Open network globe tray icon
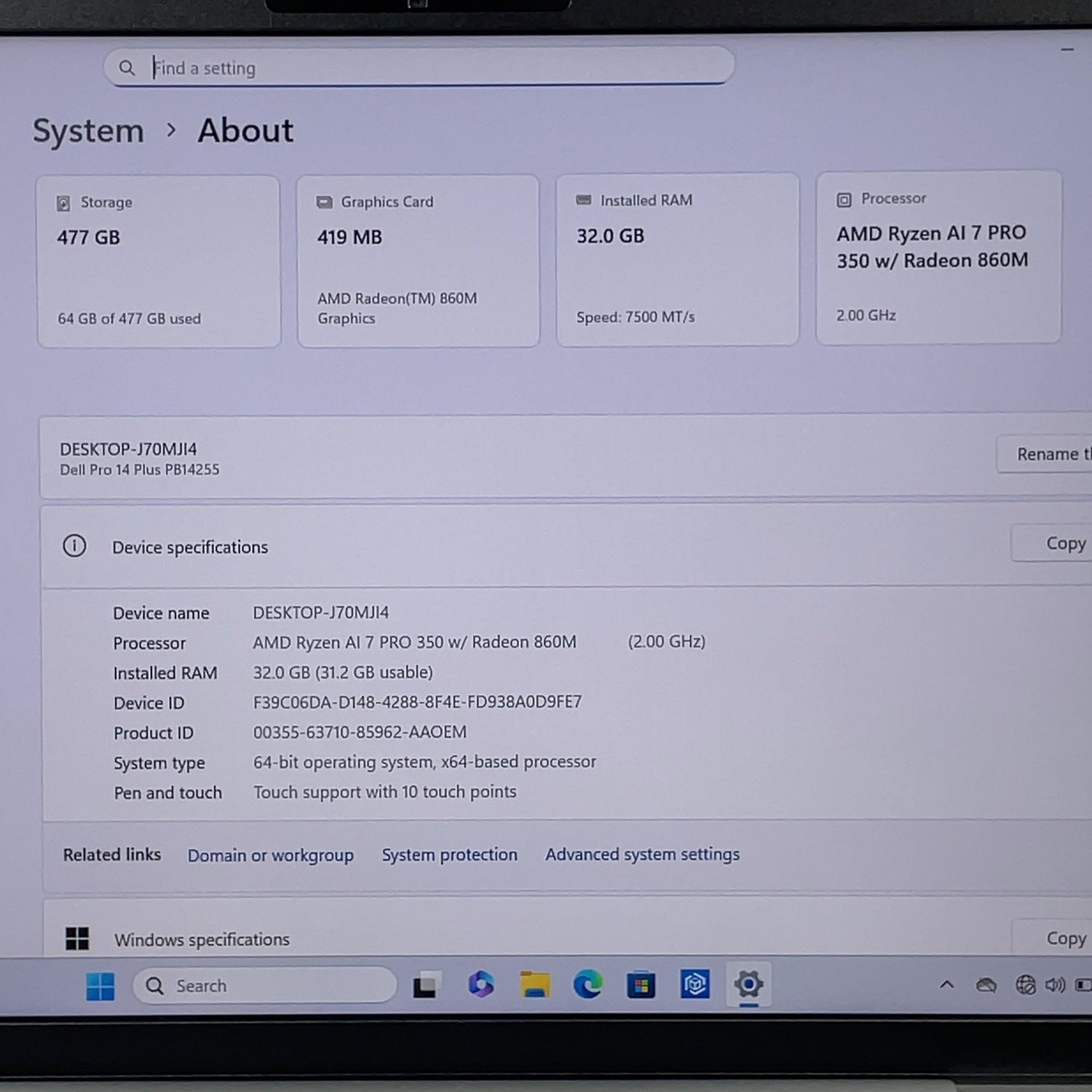This screenshot has height=1092, width=1092. (x=1026, y=985)
